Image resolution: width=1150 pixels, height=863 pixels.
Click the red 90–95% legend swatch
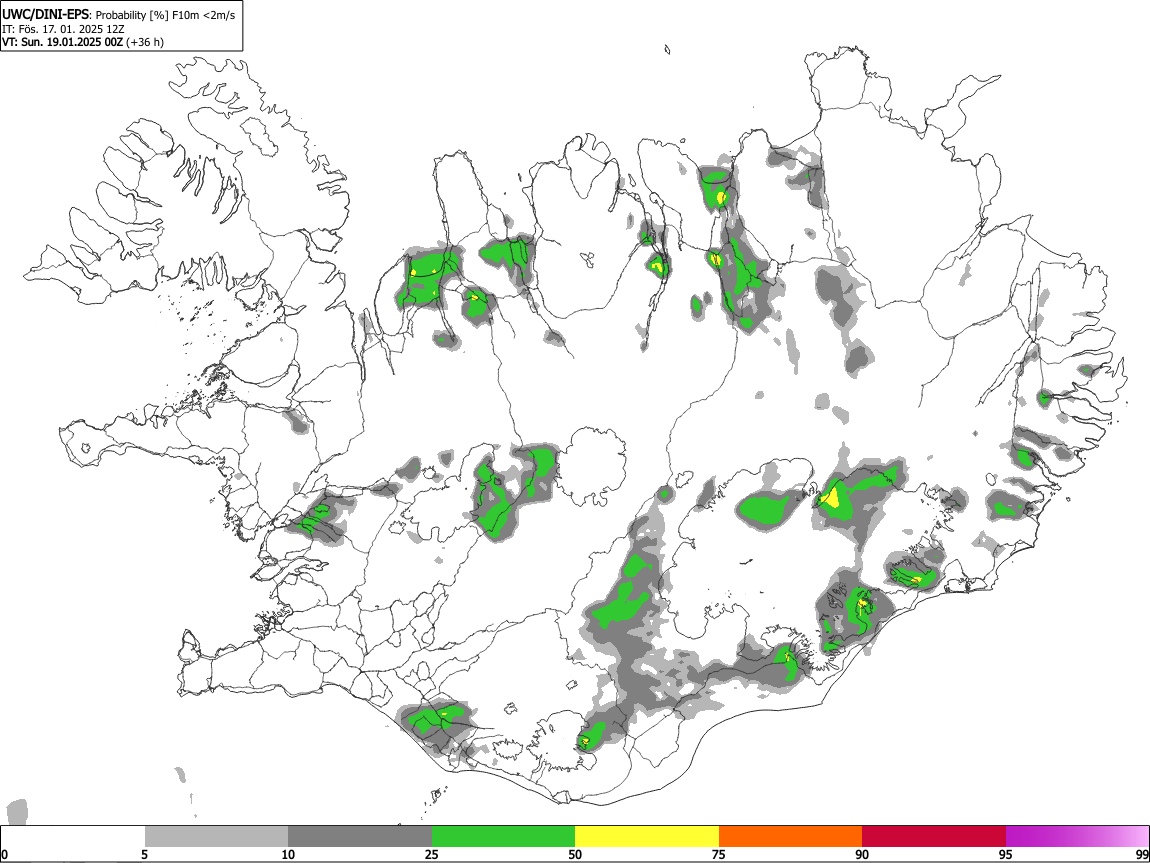[x=934, y=837]
